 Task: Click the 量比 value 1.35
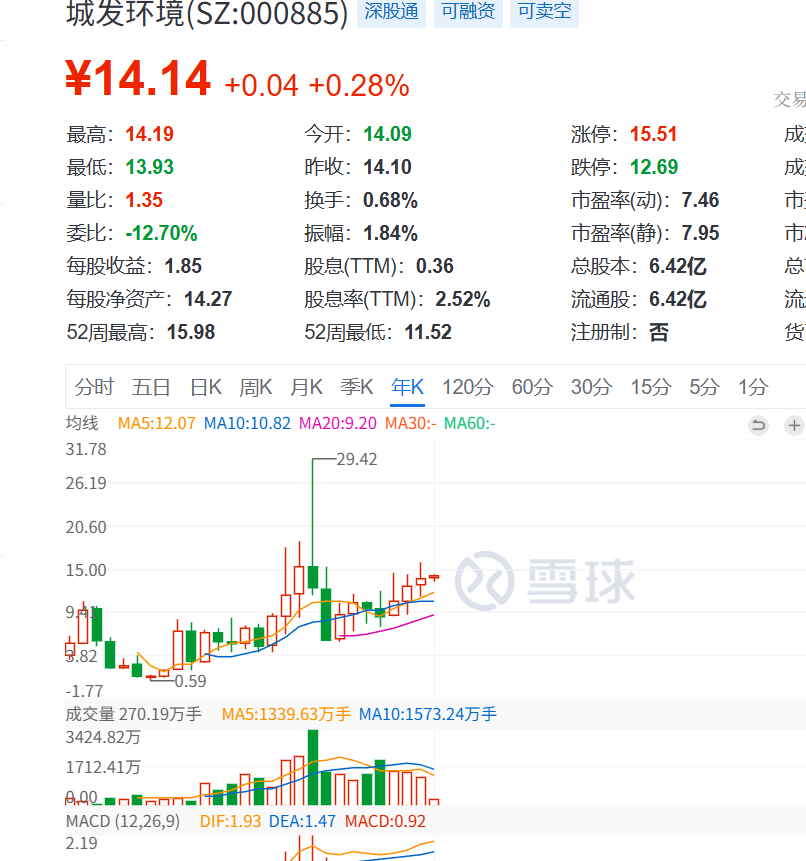[144, 200]
